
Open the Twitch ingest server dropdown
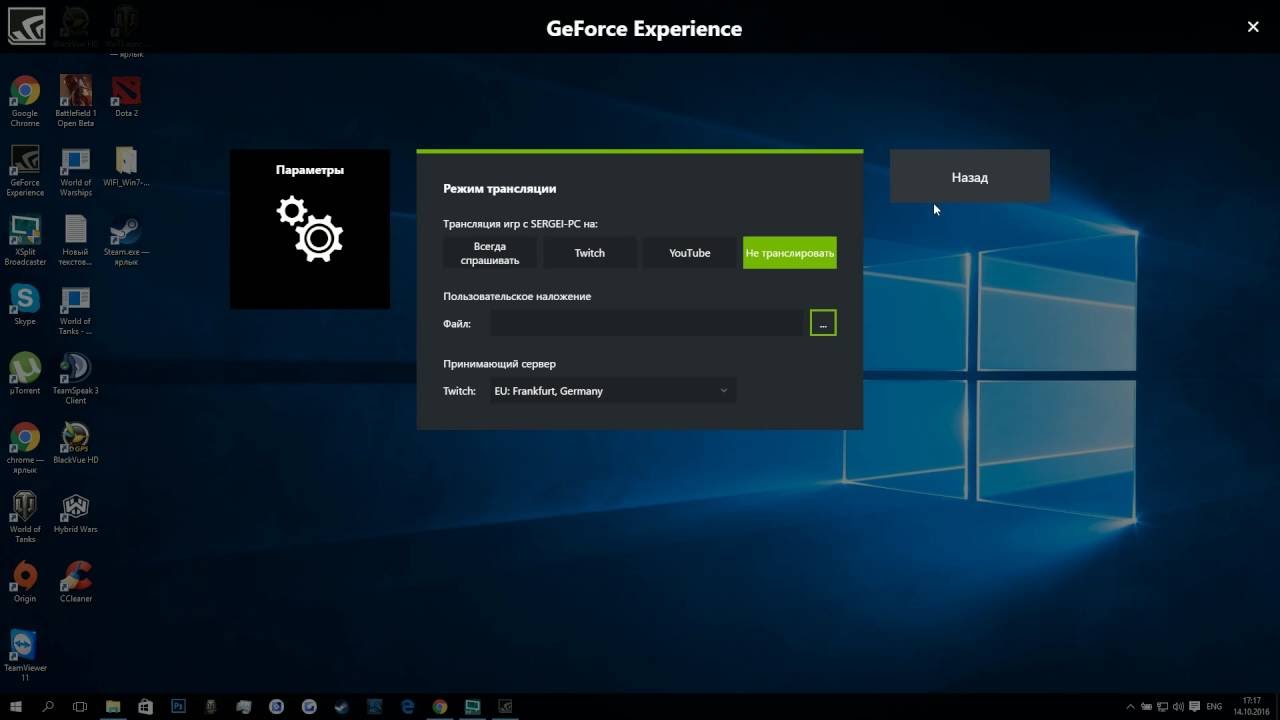point(611,391)
